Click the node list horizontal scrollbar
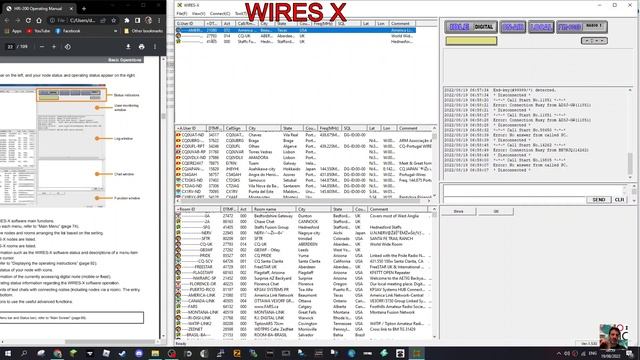Image resolution: width=640 pixels, height=360 pixels. pos(304,201)
